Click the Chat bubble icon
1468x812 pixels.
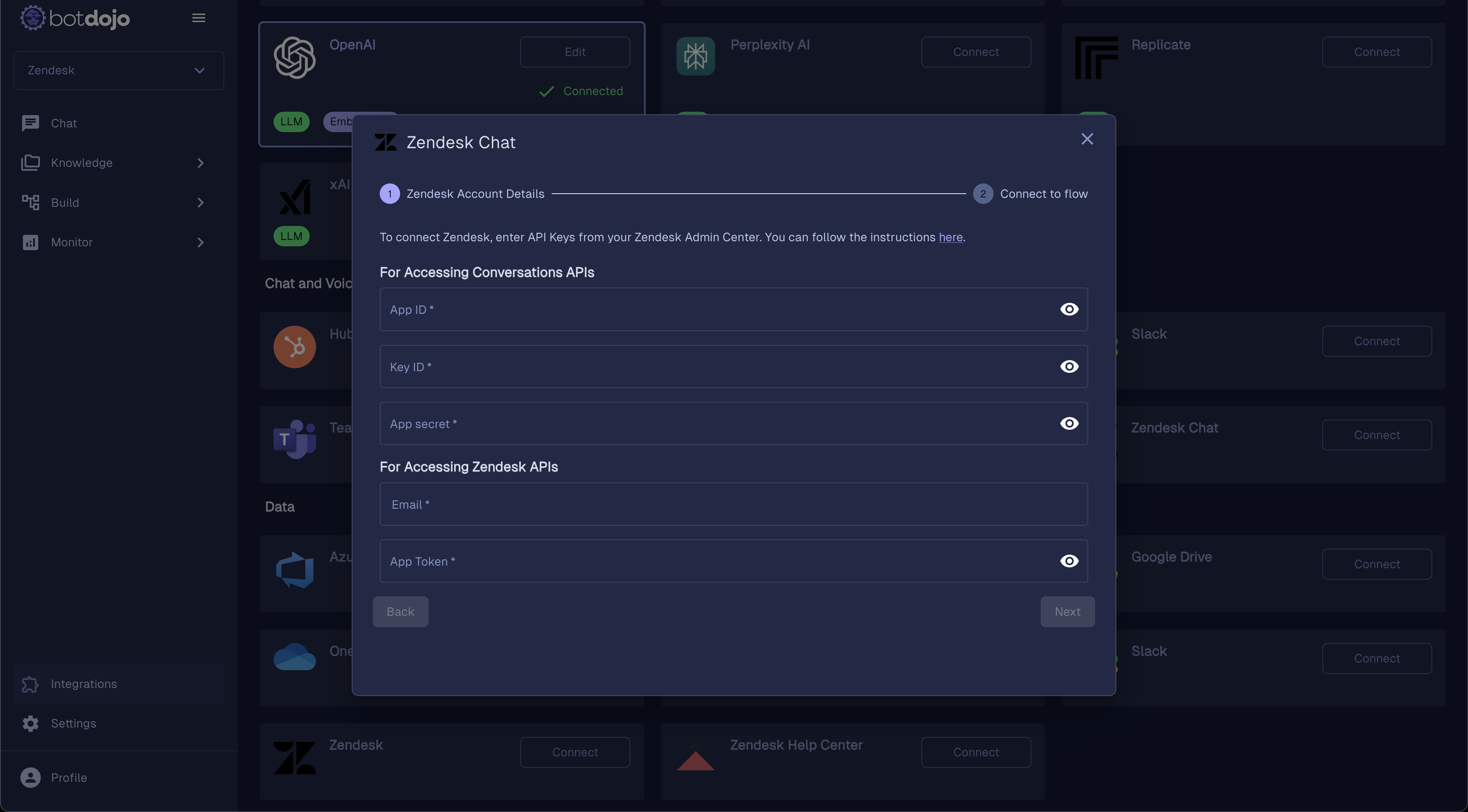point(30,123)
